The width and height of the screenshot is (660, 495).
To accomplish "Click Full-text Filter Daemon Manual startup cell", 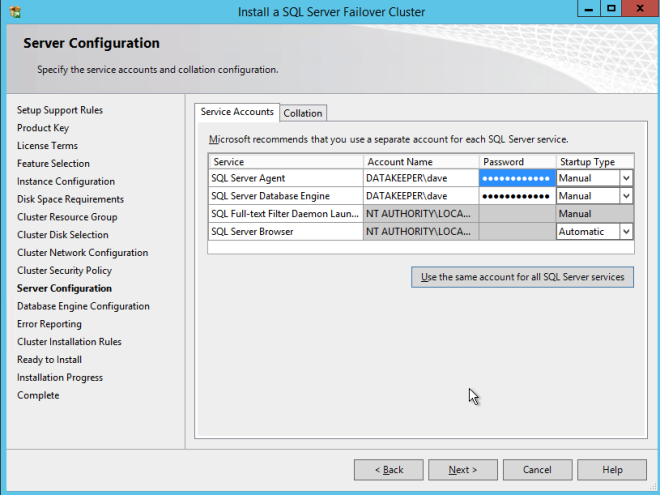I will pyautogui.click(x=594, y=214).
